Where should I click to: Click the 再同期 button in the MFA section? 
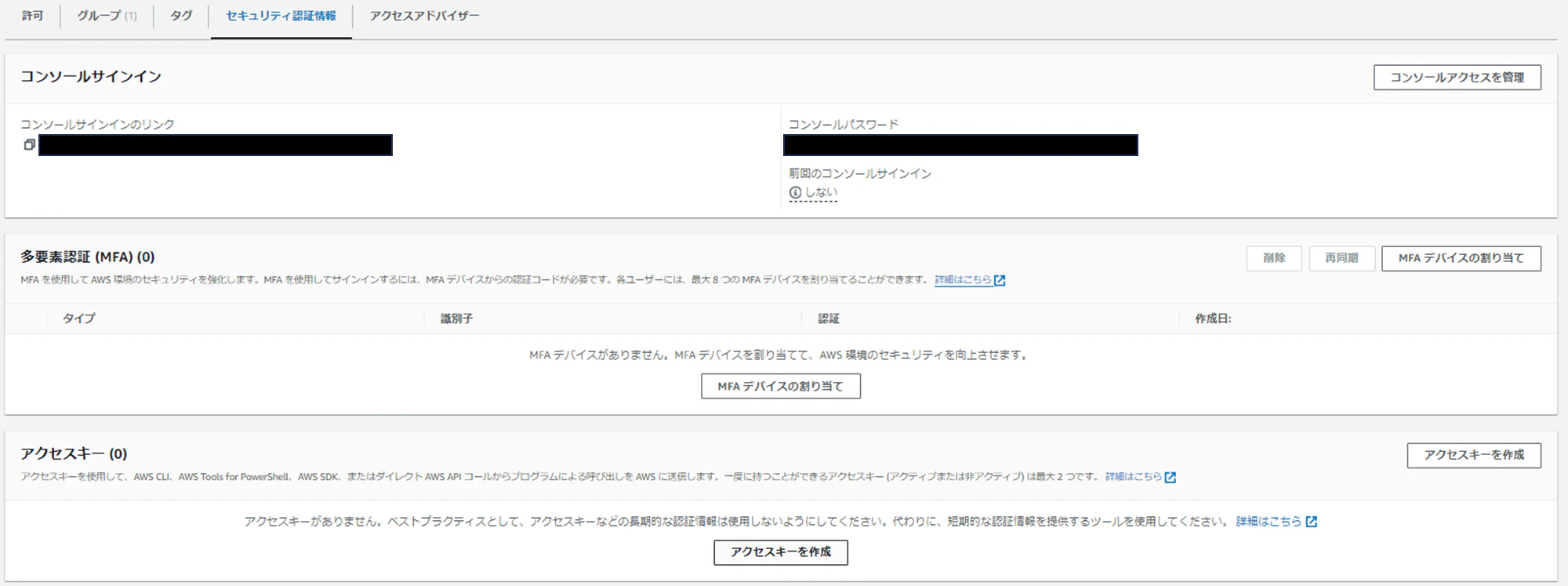(1341, 258)
